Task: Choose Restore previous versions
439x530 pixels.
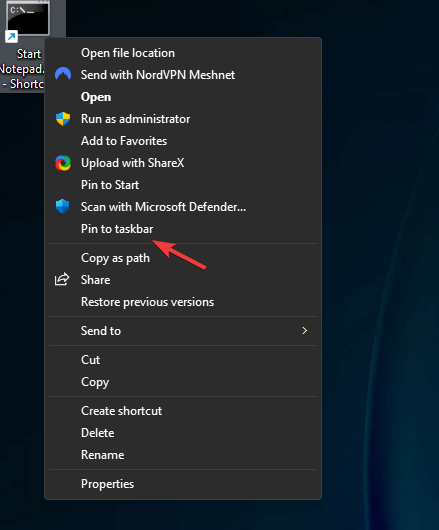Action: (x=183, y=302)
